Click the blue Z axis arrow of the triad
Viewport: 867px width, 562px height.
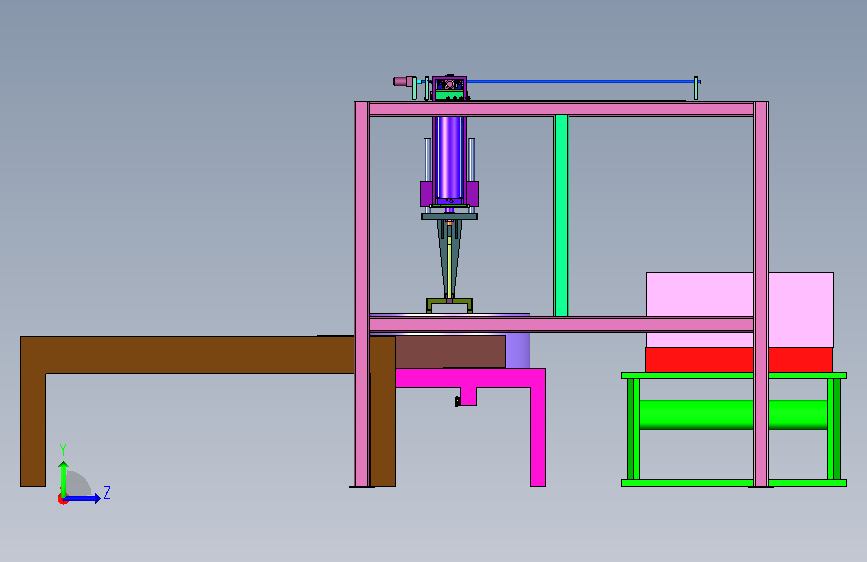pos(83,498)
